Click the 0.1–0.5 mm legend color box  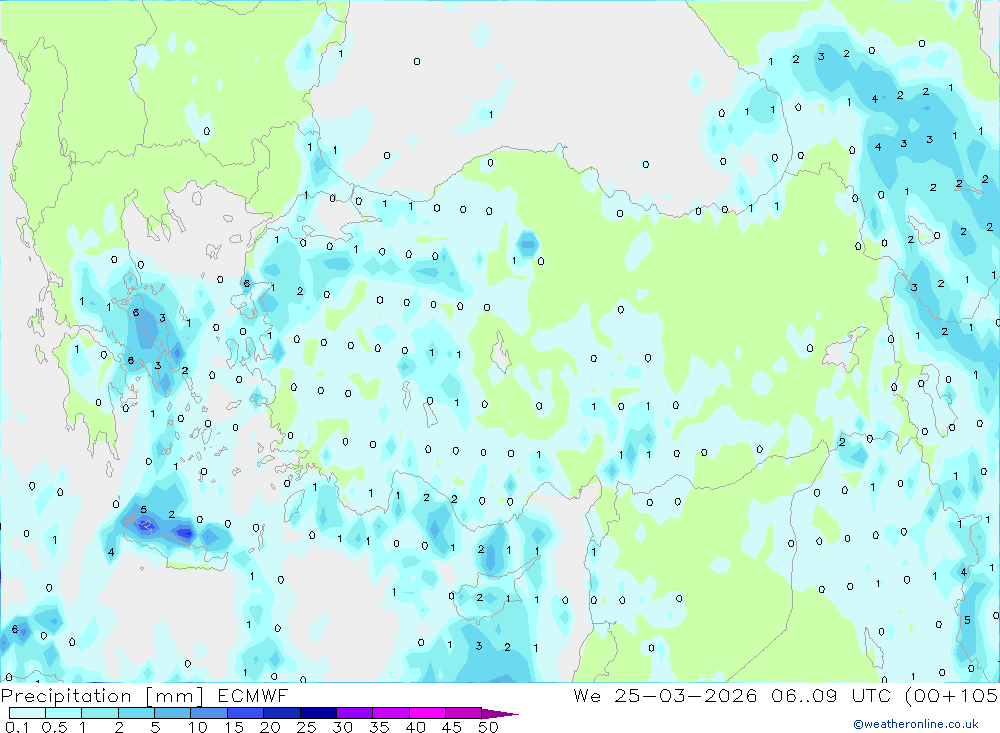pyautogui.click(x=27, y=713)
